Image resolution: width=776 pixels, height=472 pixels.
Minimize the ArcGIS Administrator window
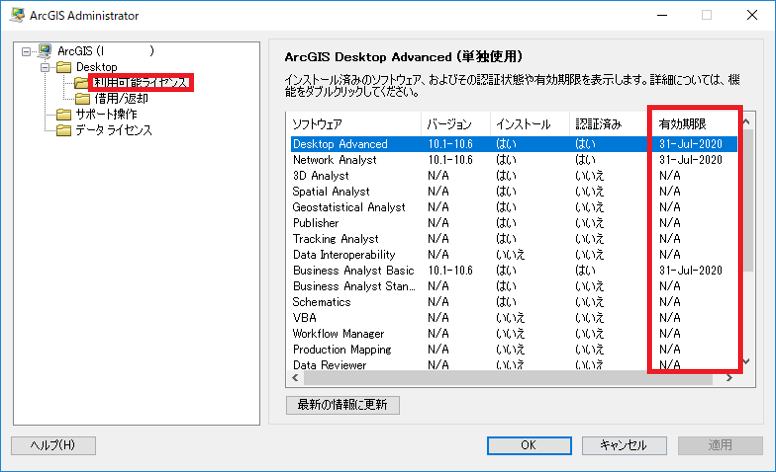click(662, 15)
